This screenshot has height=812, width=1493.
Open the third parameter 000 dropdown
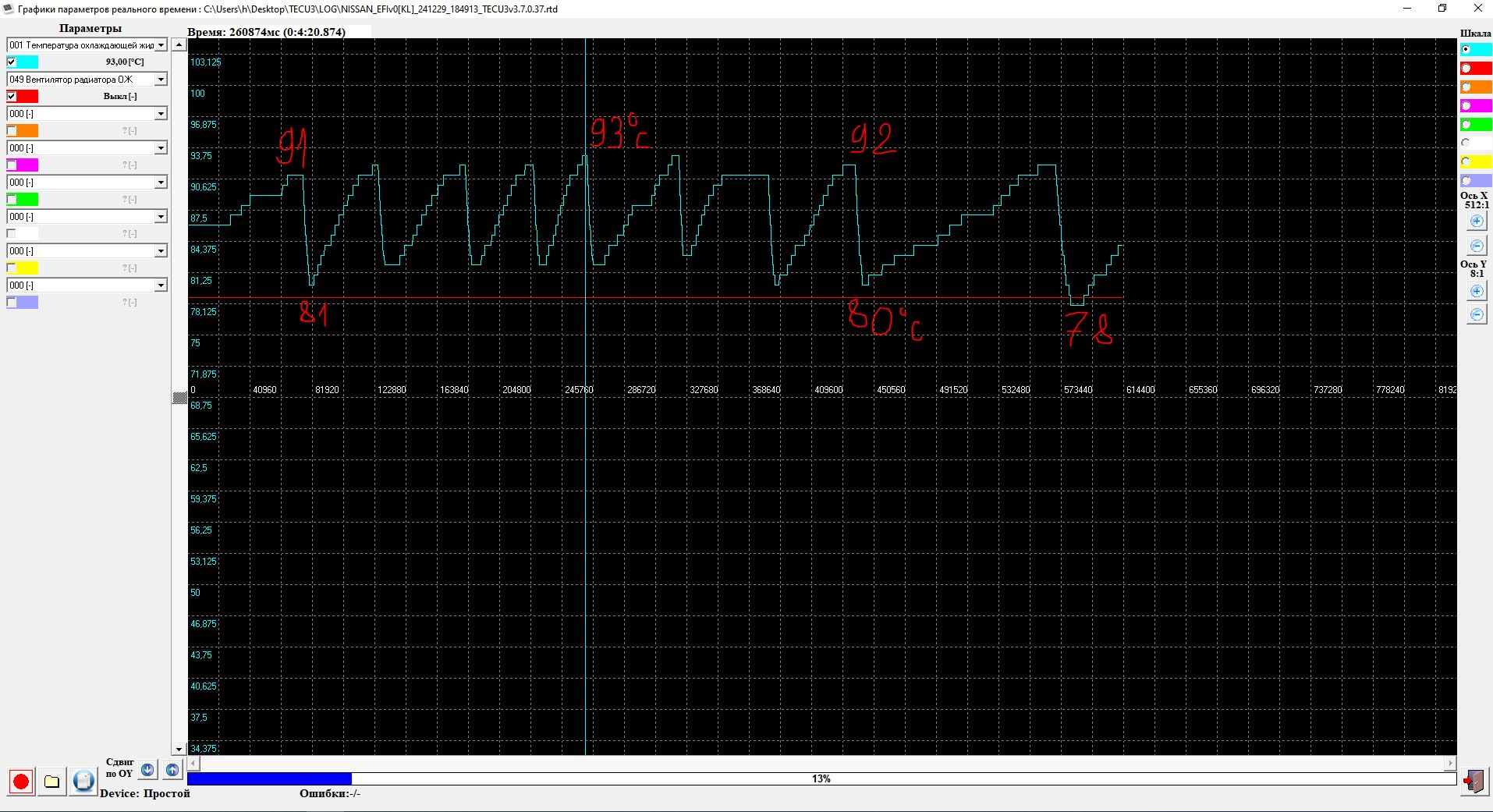87,114
